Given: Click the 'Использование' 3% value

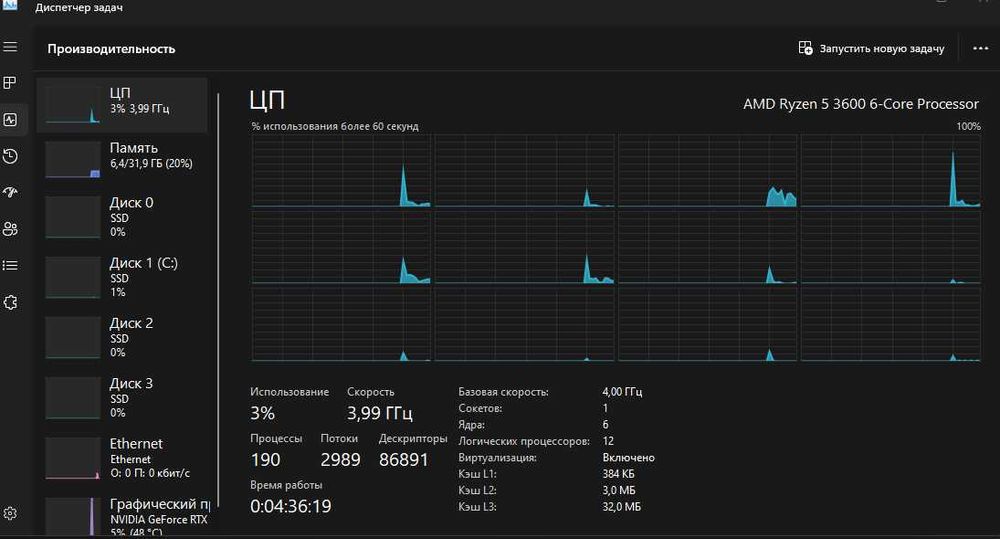Looking at the screenshot, I should [x=262, y=413].
